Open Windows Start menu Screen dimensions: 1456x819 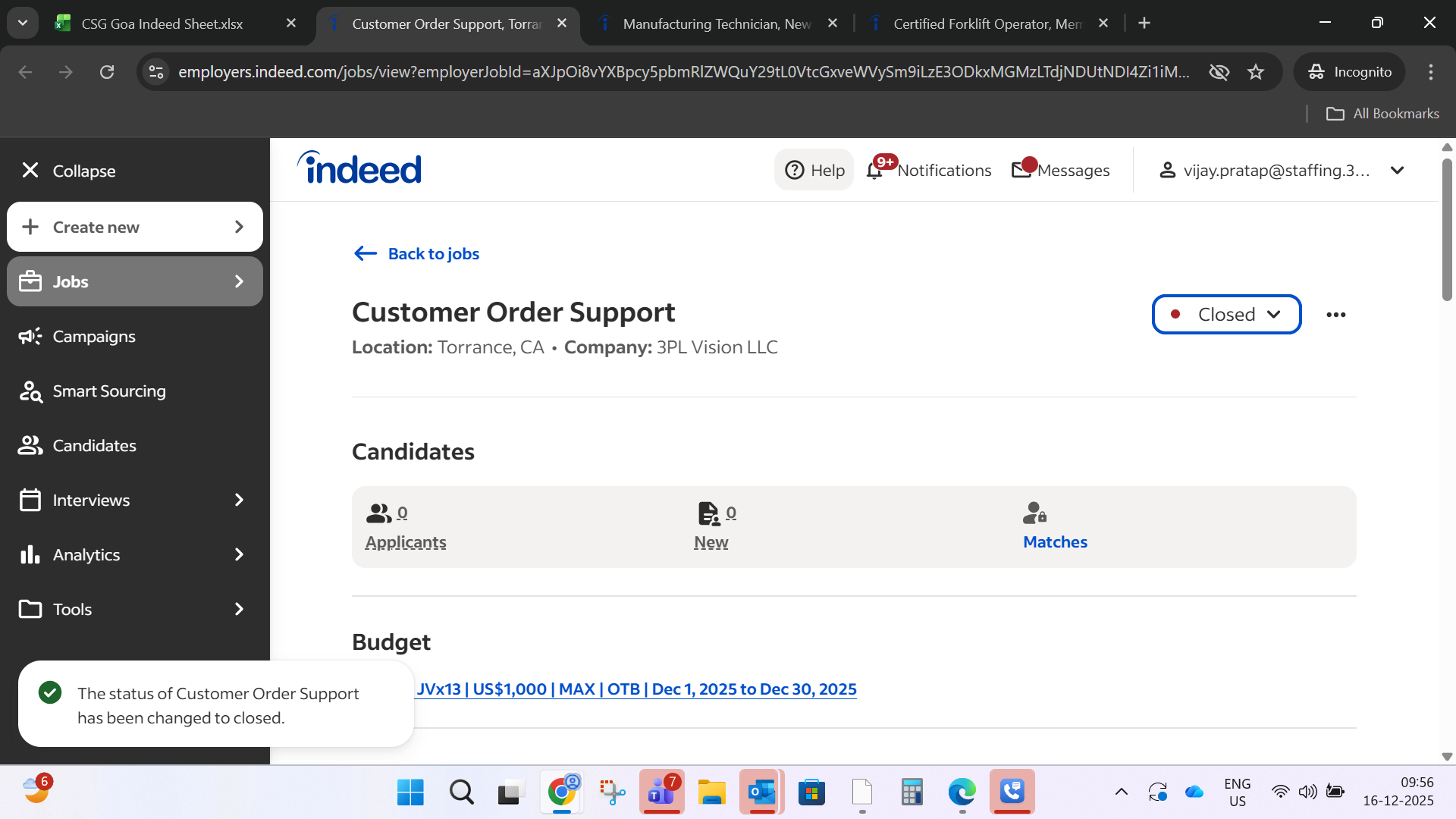(410, 792)
